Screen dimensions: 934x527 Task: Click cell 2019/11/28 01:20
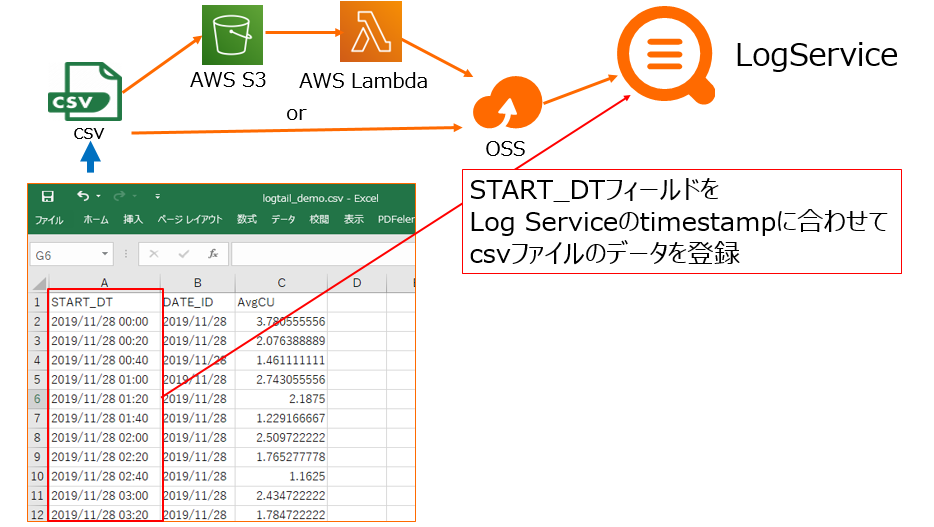point(104,399)
